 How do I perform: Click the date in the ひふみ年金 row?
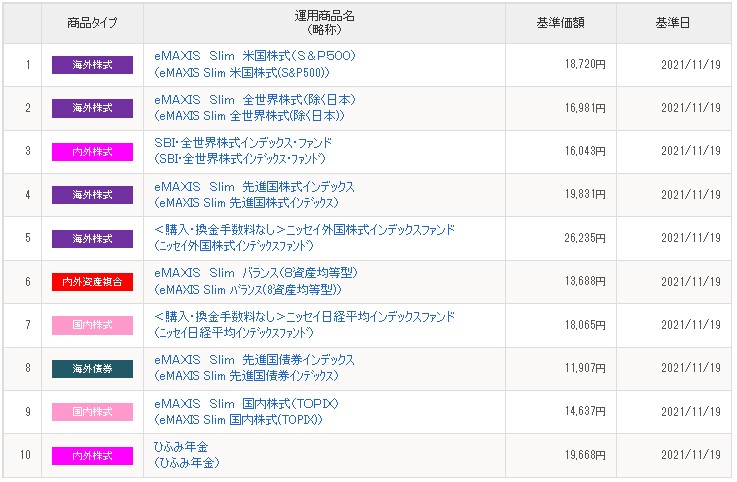[691, 456]
